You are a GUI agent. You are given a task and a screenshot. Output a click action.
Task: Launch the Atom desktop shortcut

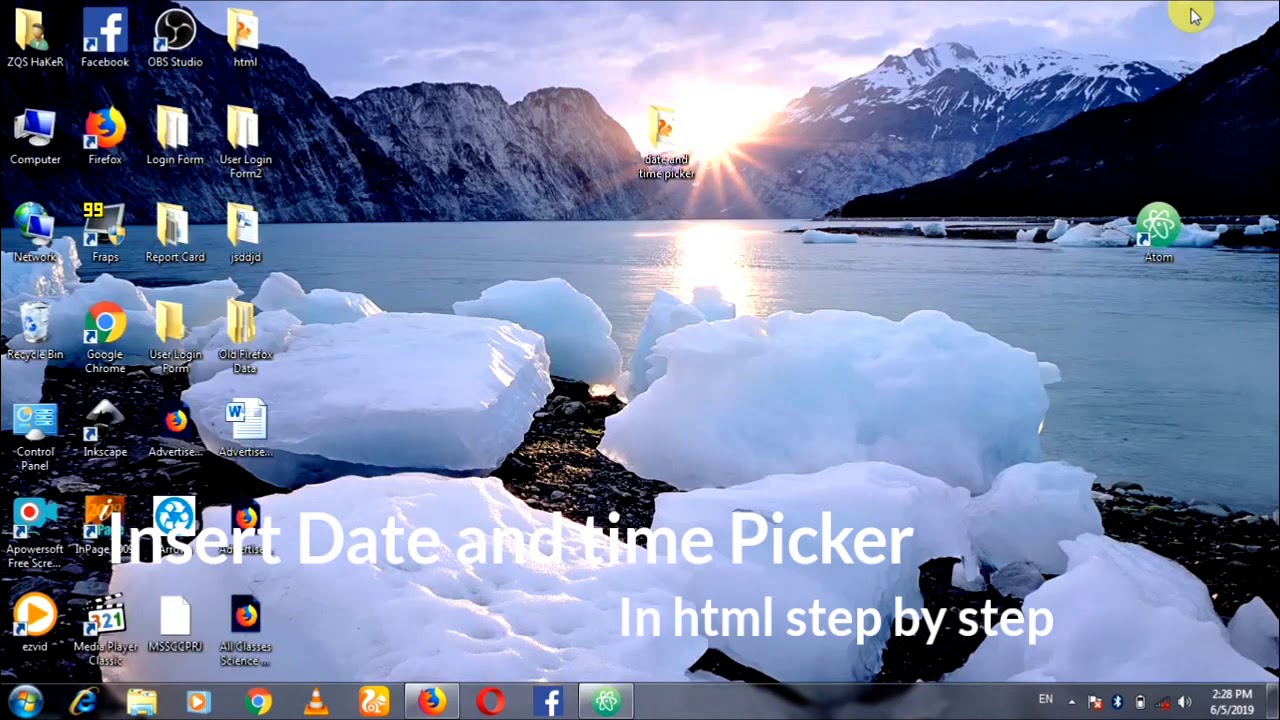1158,233
